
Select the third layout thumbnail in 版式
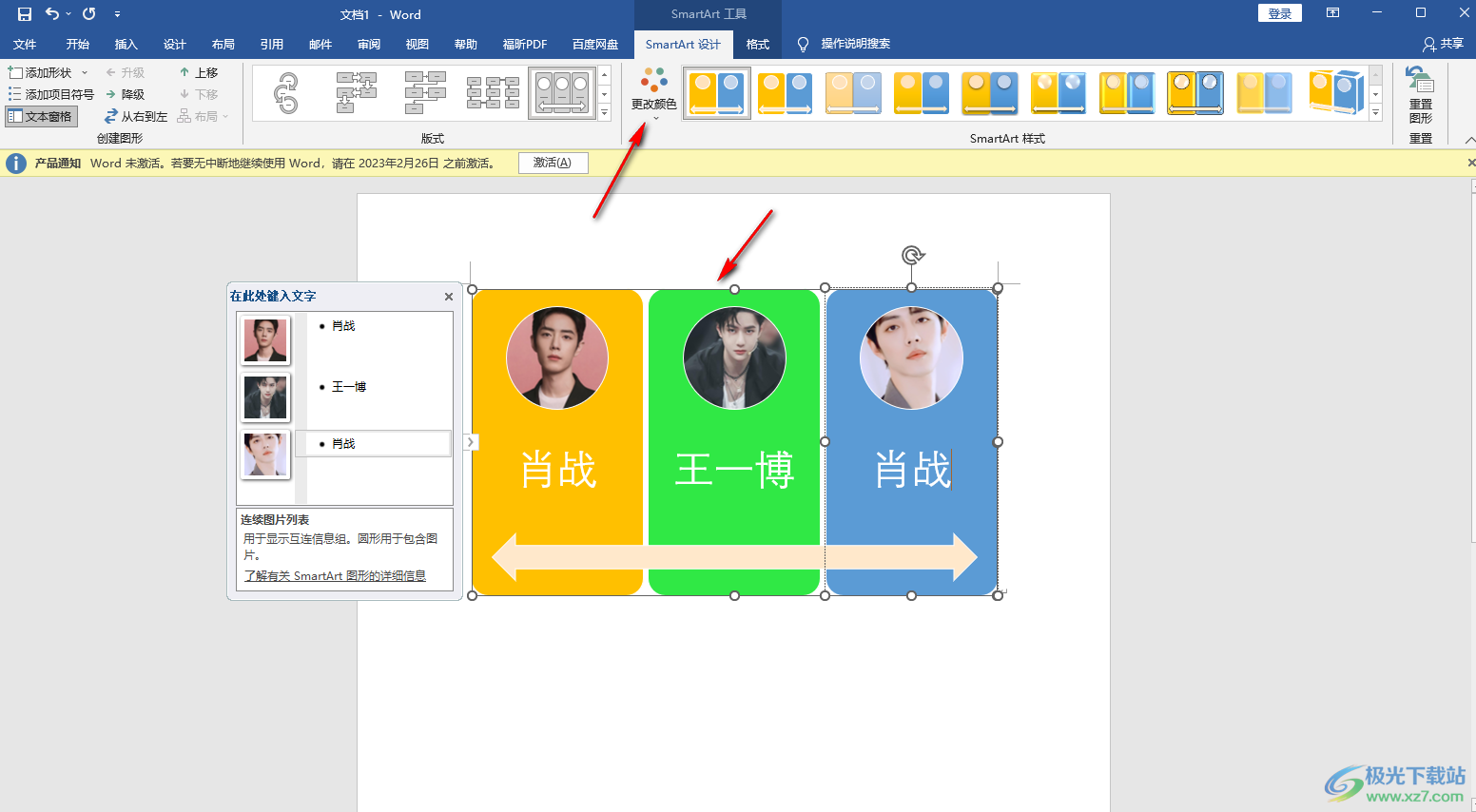(425, 93)
